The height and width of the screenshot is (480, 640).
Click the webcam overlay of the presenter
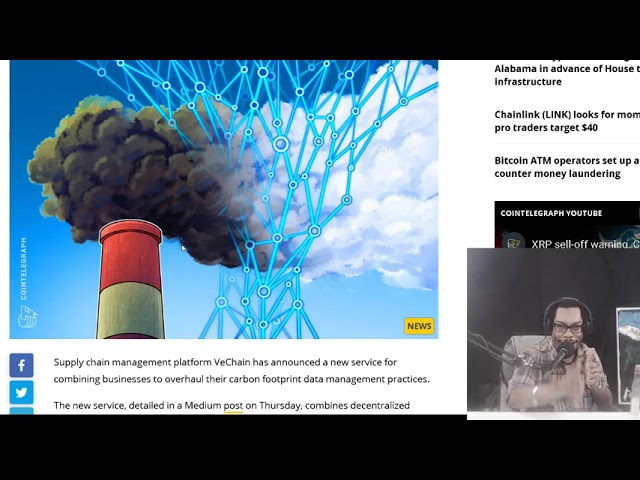[x=553, y=333]
